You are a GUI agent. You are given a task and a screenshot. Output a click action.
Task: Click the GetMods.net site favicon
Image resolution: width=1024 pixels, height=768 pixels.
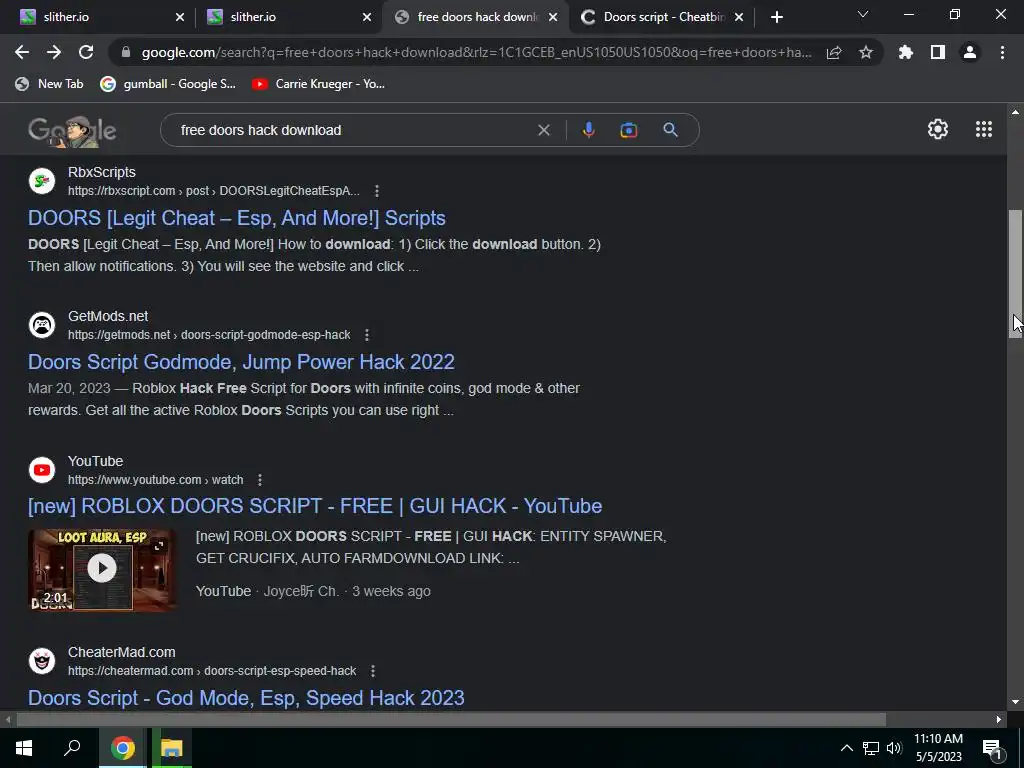click(x=42, y=325)
